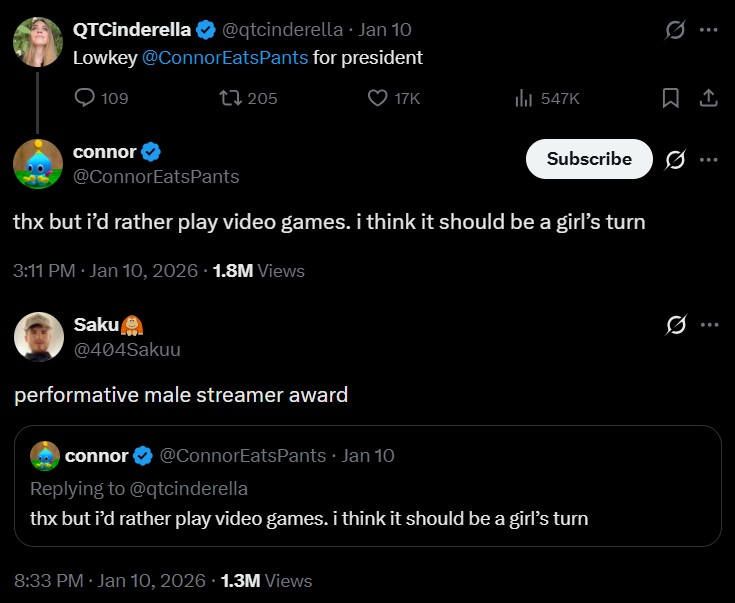This screenshot has width=735, height=603.
Task: Open view analytics showing 547K
Action: (x=524, y=98)
